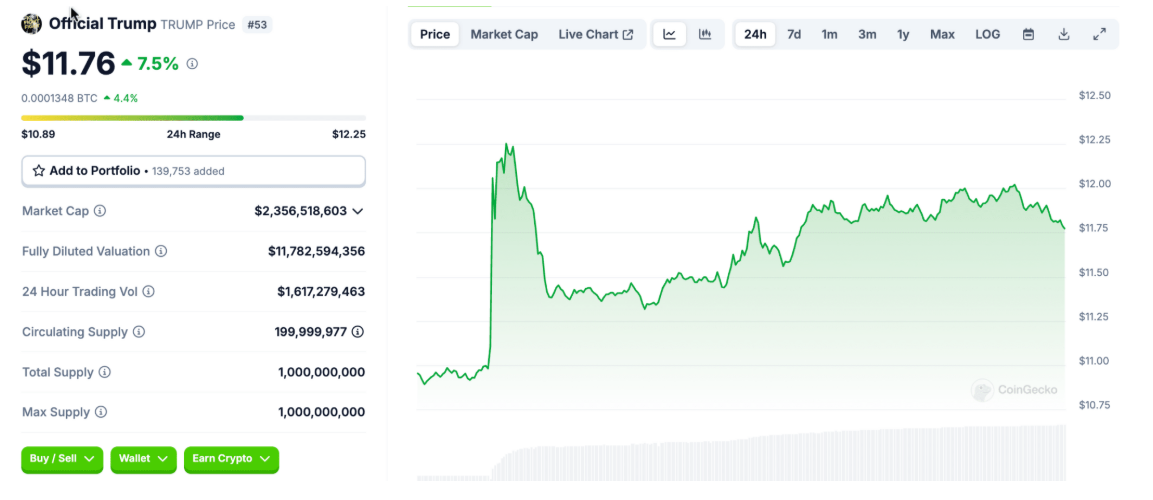
Task: Click the CoinGecko logo on chart
Action: tap(1015, 390)
